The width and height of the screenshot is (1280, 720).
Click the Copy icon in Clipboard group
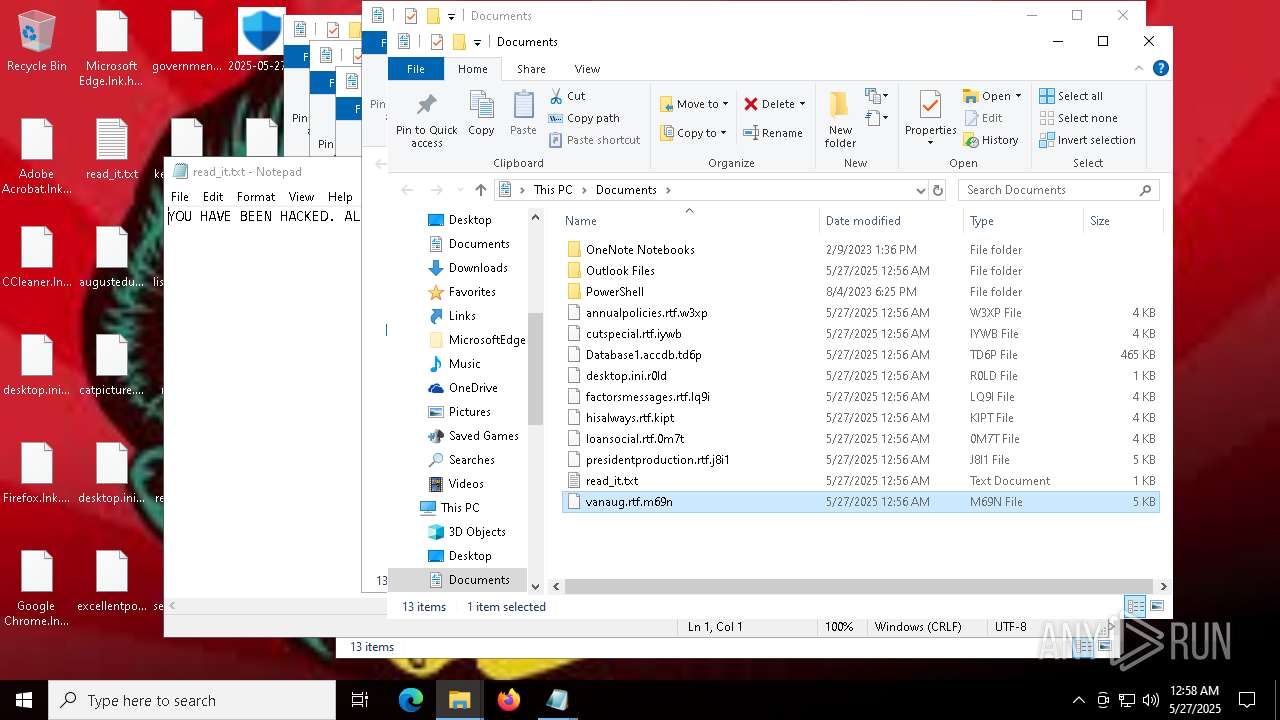481,113
